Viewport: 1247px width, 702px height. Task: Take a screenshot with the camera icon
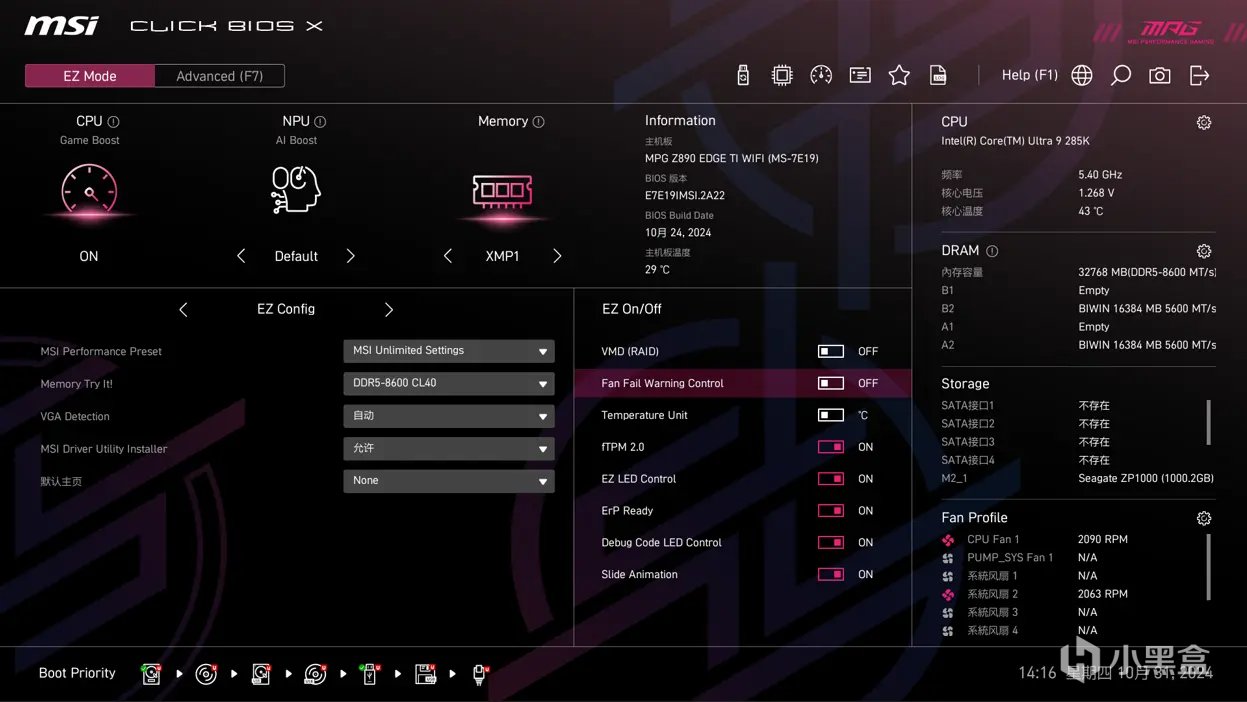[x=1160, y=75]
